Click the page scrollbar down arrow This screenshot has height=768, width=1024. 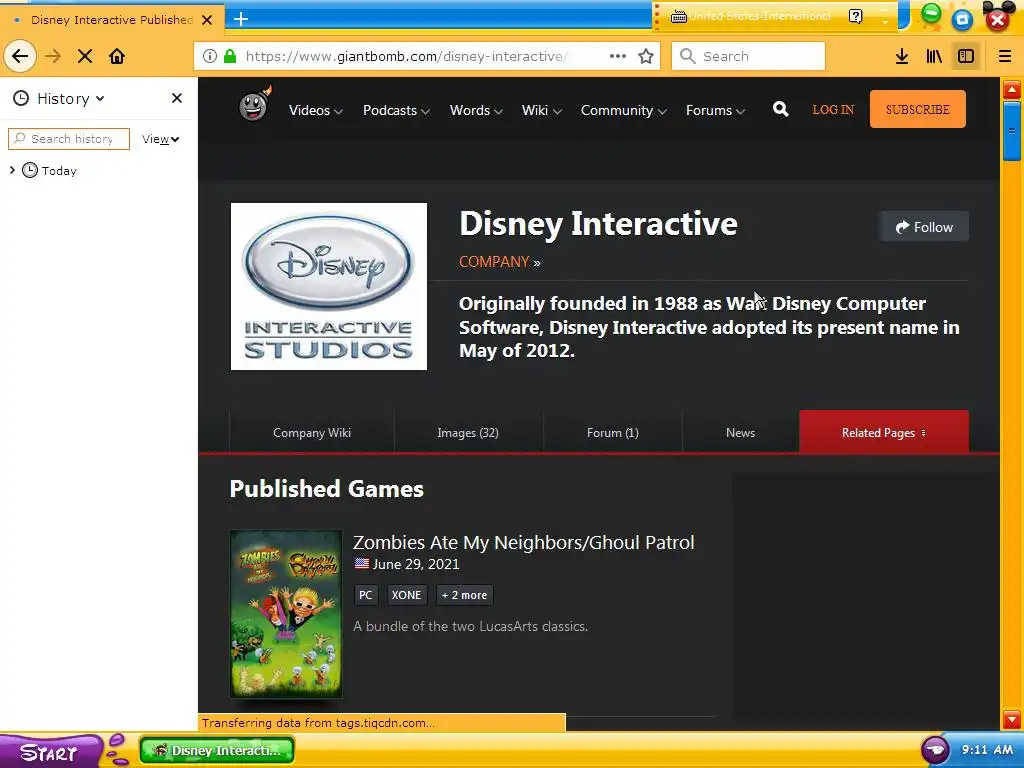pos(1012,720)
